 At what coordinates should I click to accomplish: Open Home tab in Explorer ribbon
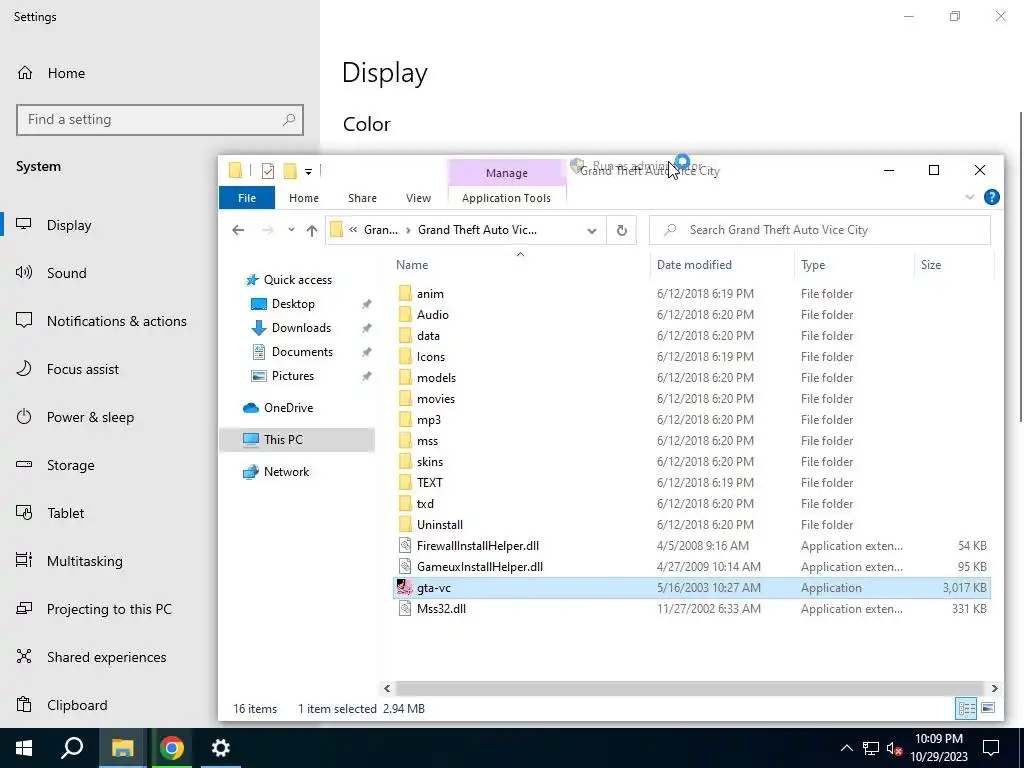click(x=304, y=198)
